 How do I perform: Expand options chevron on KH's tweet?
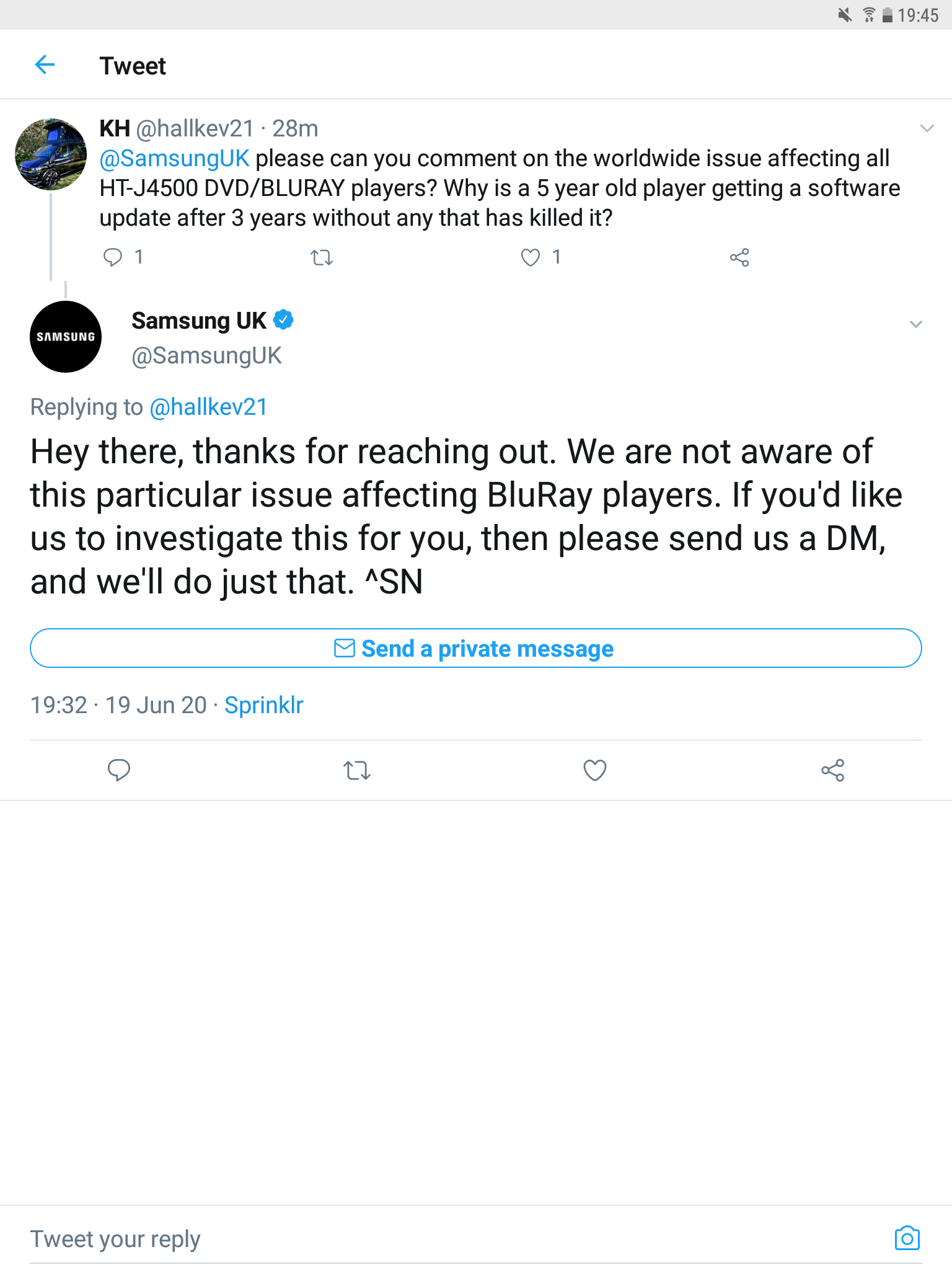[x=927, y=128]
